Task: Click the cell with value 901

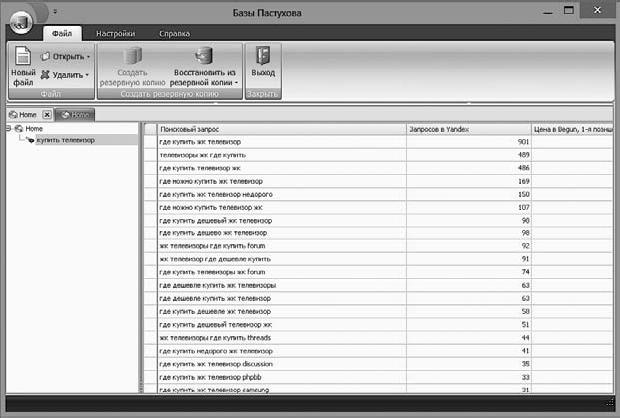Action: pyautogui.click(x=468, y=142)
